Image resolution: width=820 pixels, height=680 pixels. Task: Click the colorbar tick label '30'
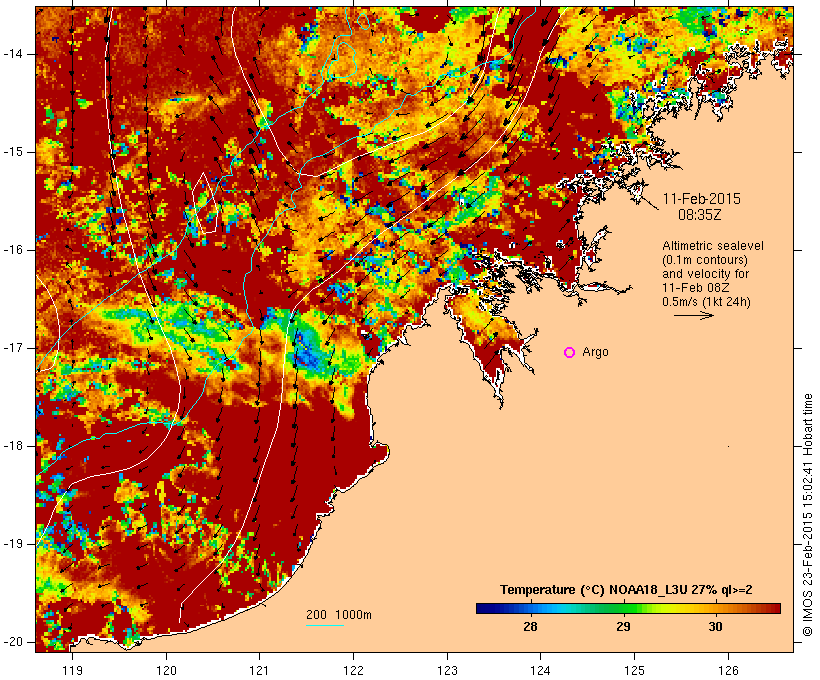click(x=715, y=627)
